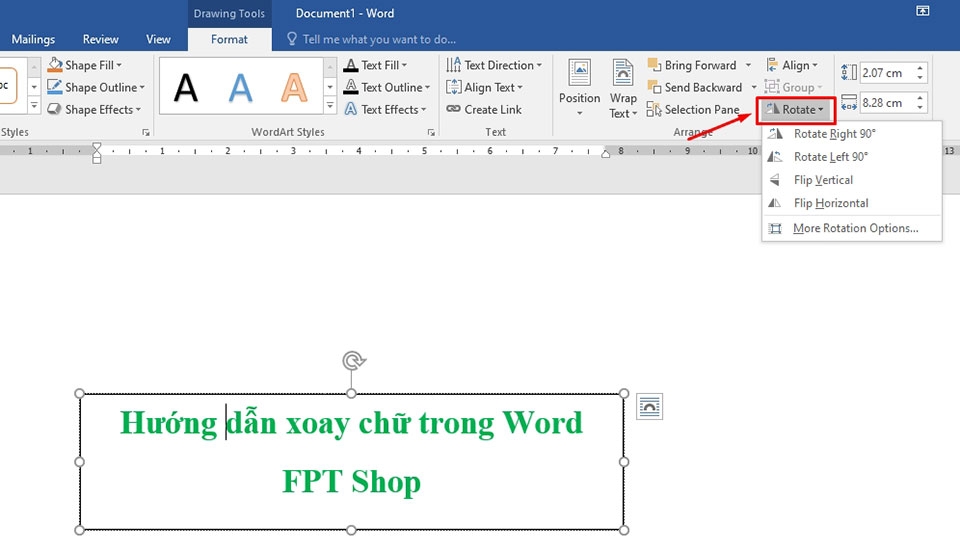Select the Format tab

coord(229,39)
